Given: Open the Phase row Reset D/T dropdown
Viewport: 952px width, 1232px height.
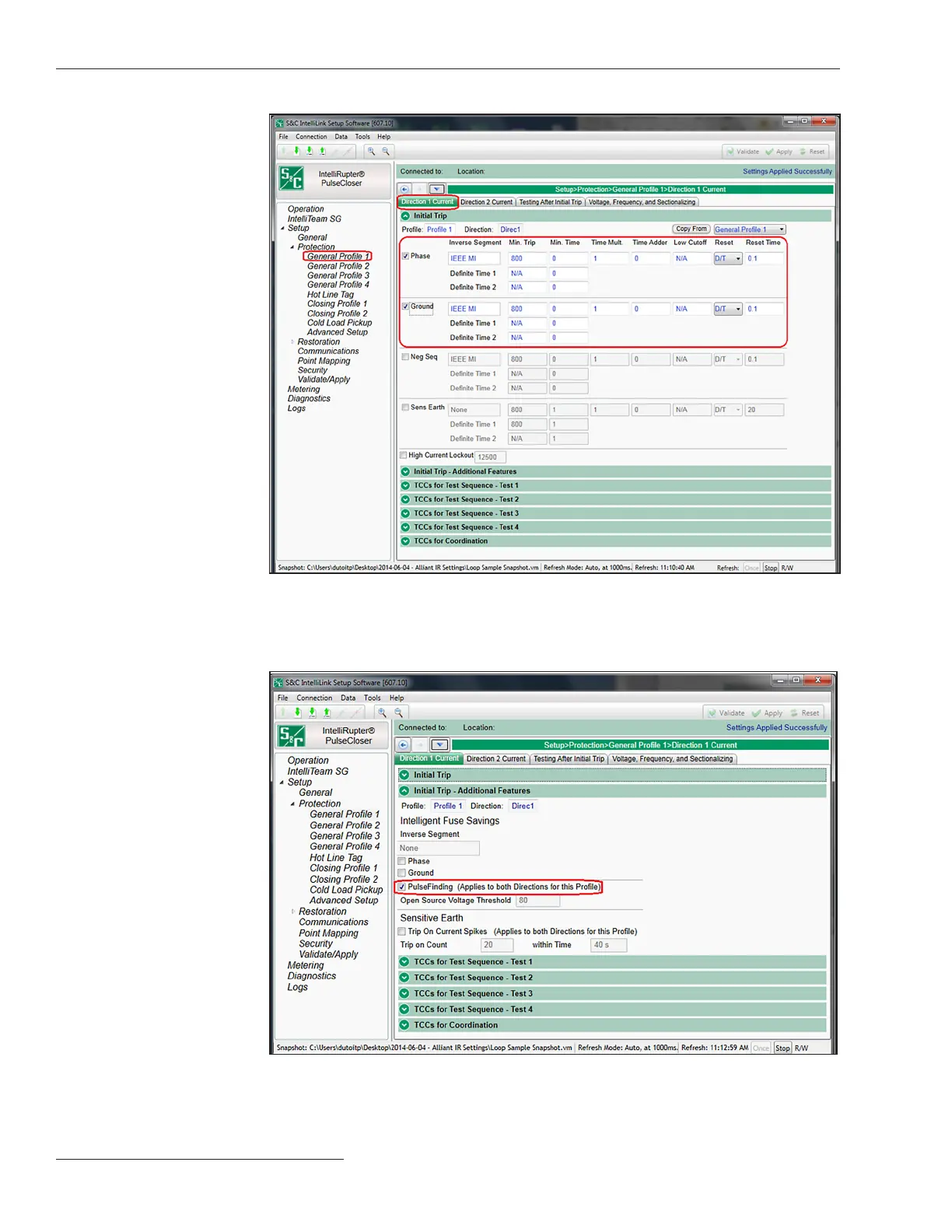Looking at the screenshot, I should (x=728, y=258).
